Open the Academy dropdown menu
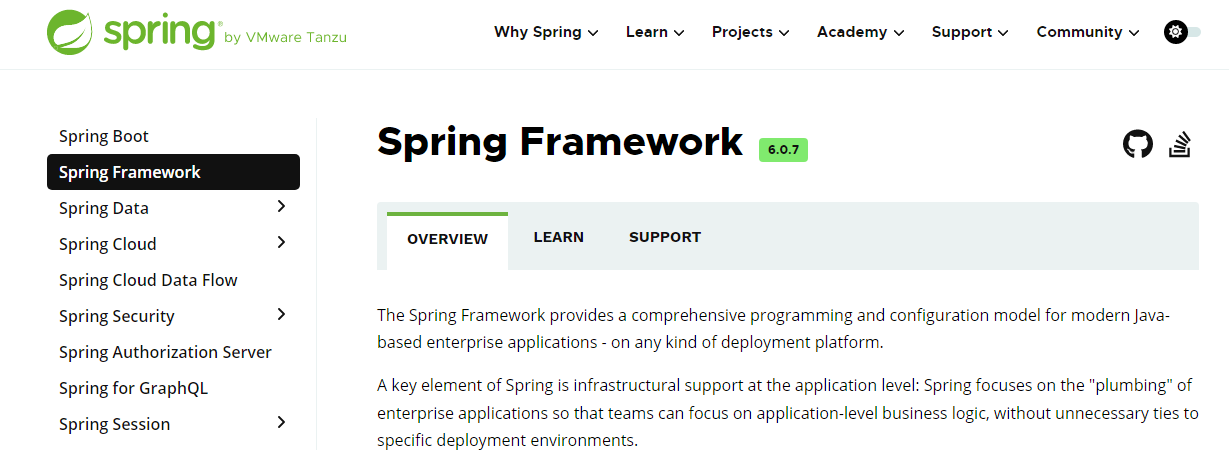Image resolution: width=1229 pixels, height=450 pixels. pyautogui.click(x=861, y=32)
